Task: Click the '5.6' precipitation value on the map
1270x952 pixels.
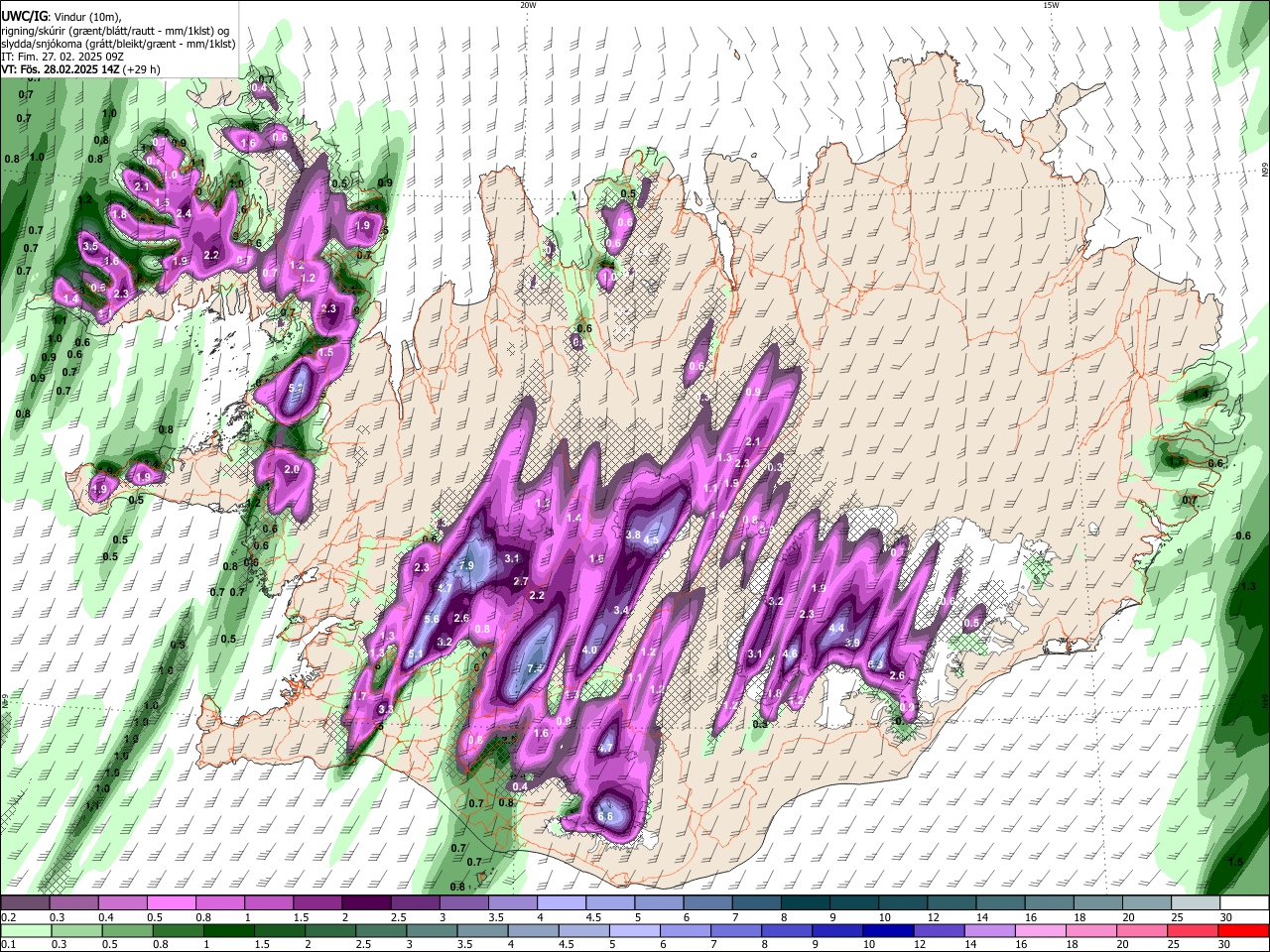Action: (432, 620)
